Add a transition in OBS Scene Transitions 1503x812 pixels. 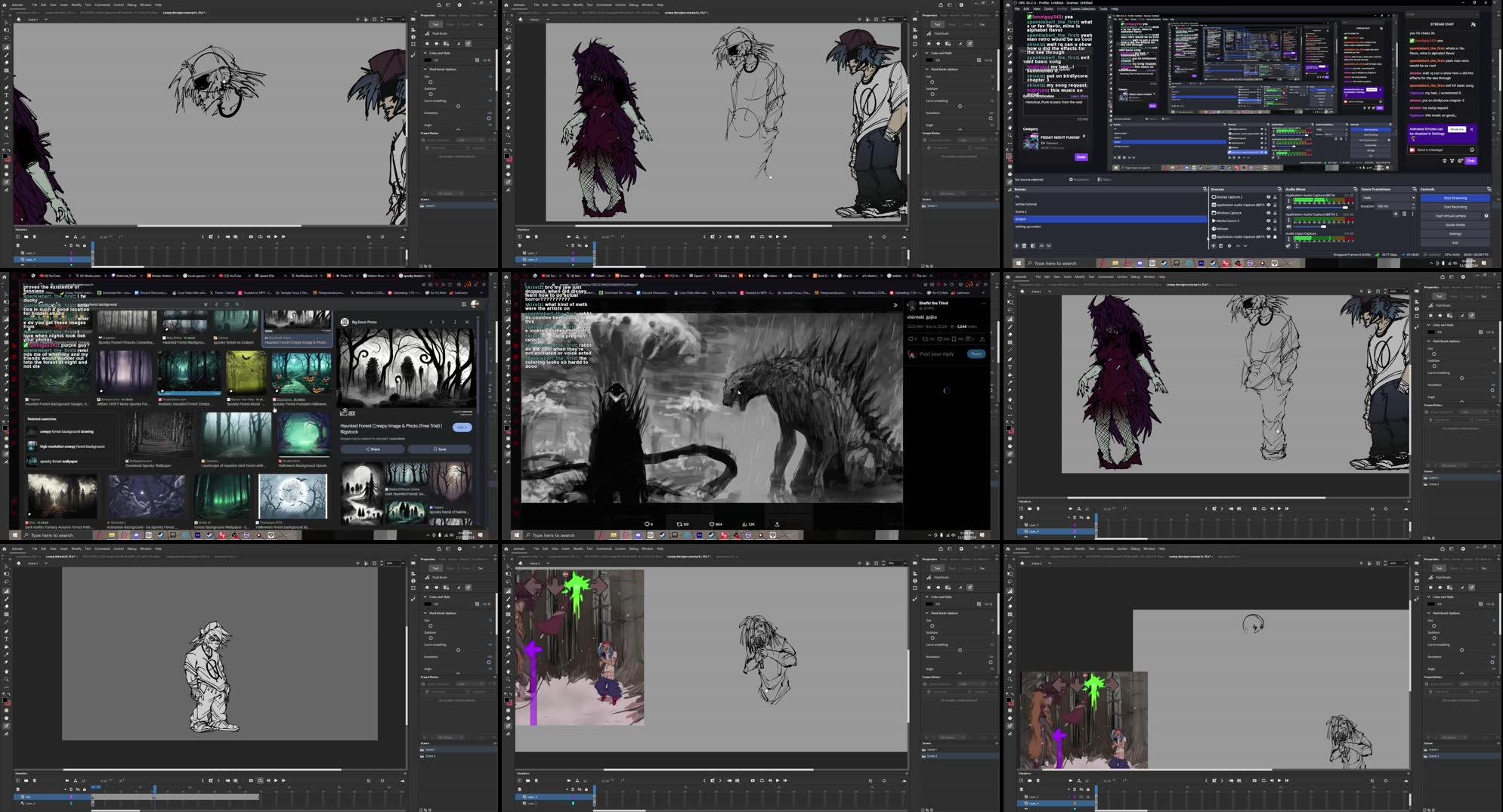click(1396, 214)
